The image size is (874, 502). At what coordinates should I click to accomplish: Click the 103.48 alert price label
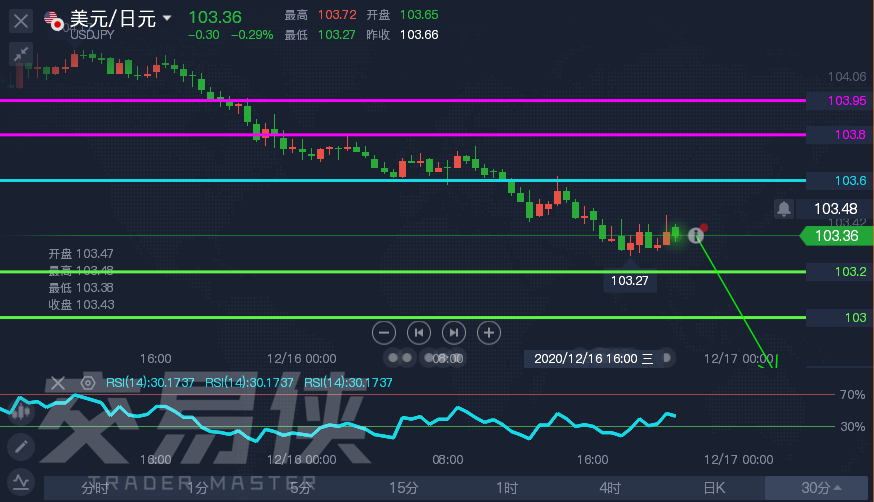pos(835,209)
